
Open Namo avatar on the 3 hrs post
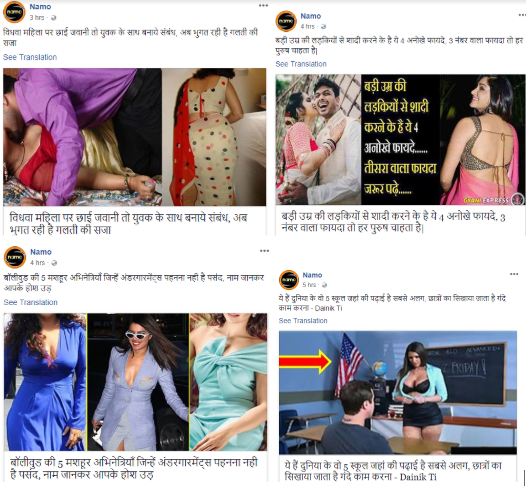[14, 12]
